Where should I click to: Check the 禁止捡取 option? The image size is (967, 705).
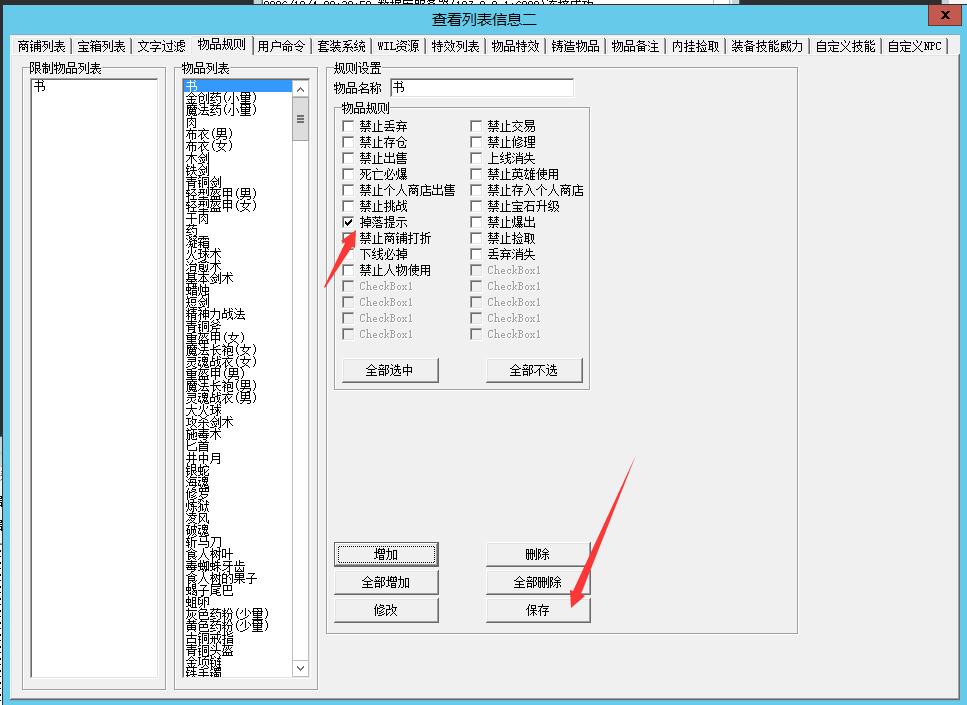[476, 238]
